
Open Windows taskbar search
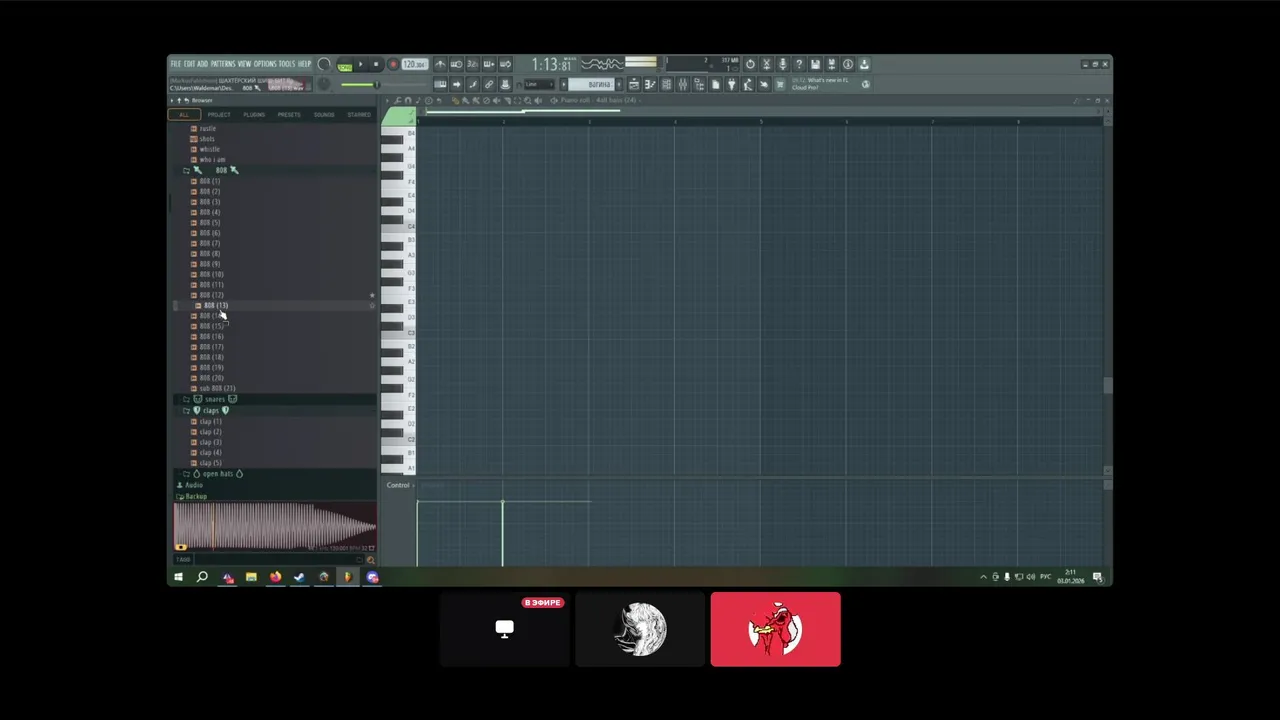[202, 577]
